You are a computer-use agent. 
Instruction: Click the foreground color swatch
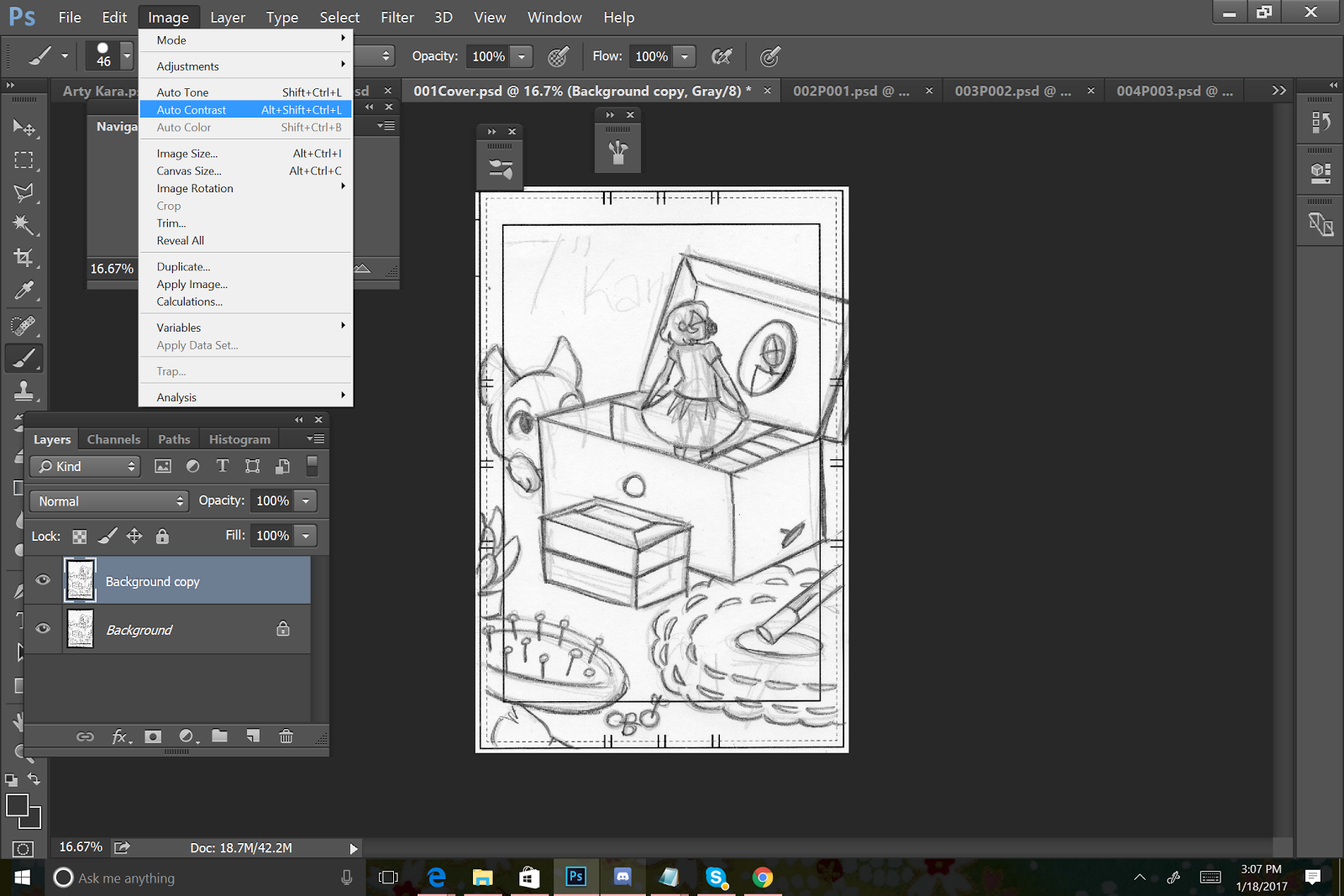tap(17, 804)
